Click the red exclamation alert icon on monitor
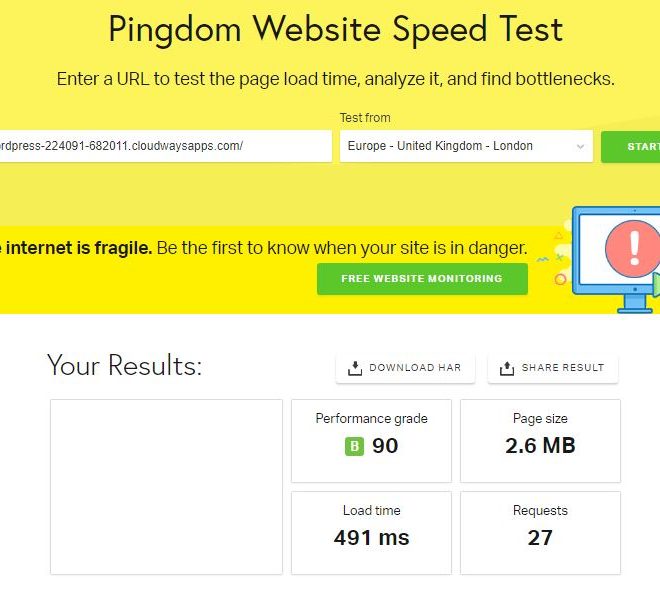Screen dimensions: 660x590 [x=633, y=249]
